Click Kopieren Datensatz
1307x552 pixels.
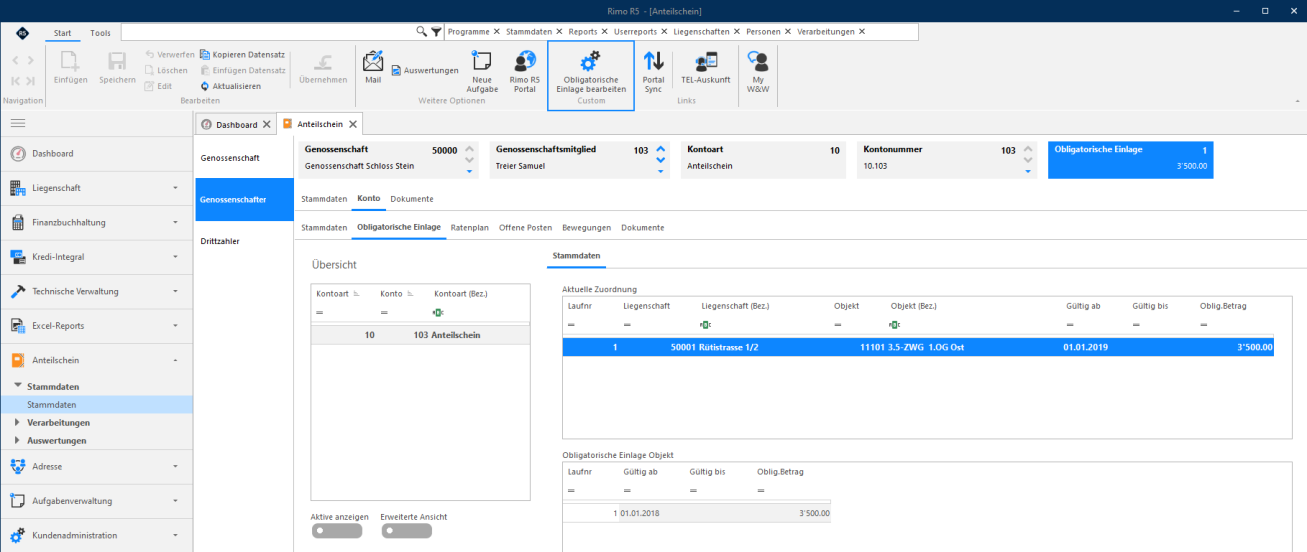tap(243, 54)
